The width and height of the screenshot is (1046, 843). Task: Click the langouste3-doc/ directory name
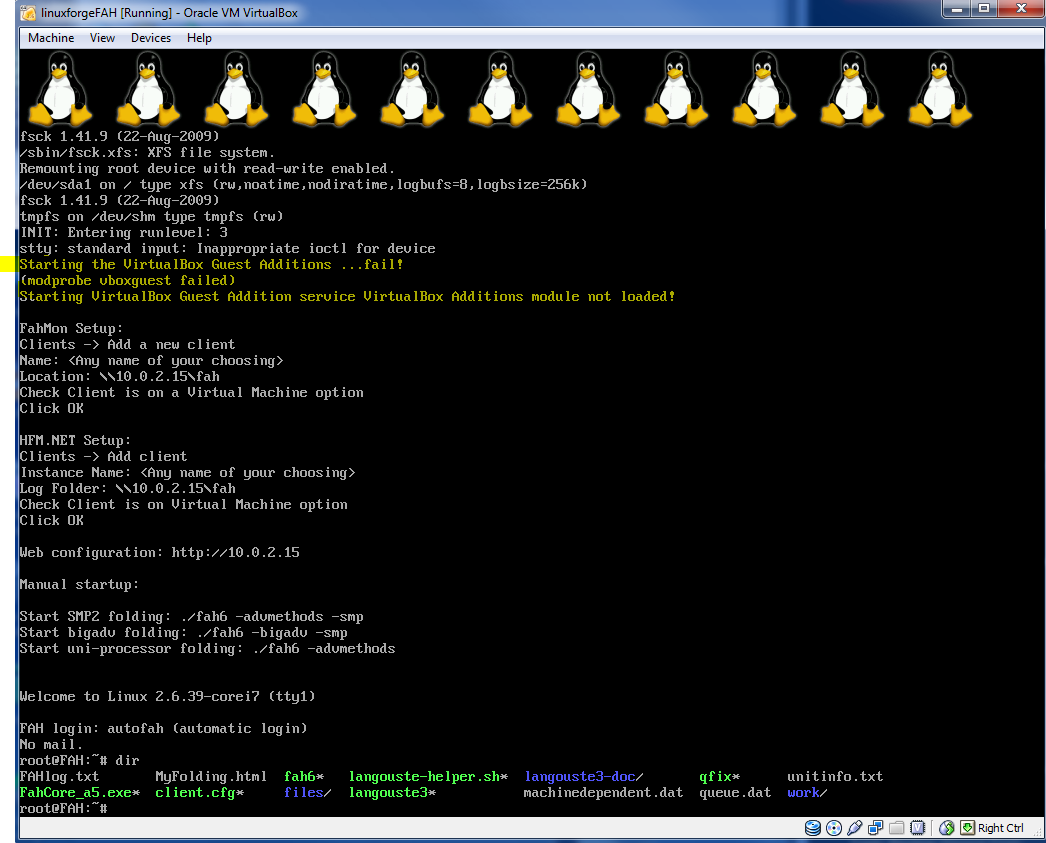tap(584, 776)
